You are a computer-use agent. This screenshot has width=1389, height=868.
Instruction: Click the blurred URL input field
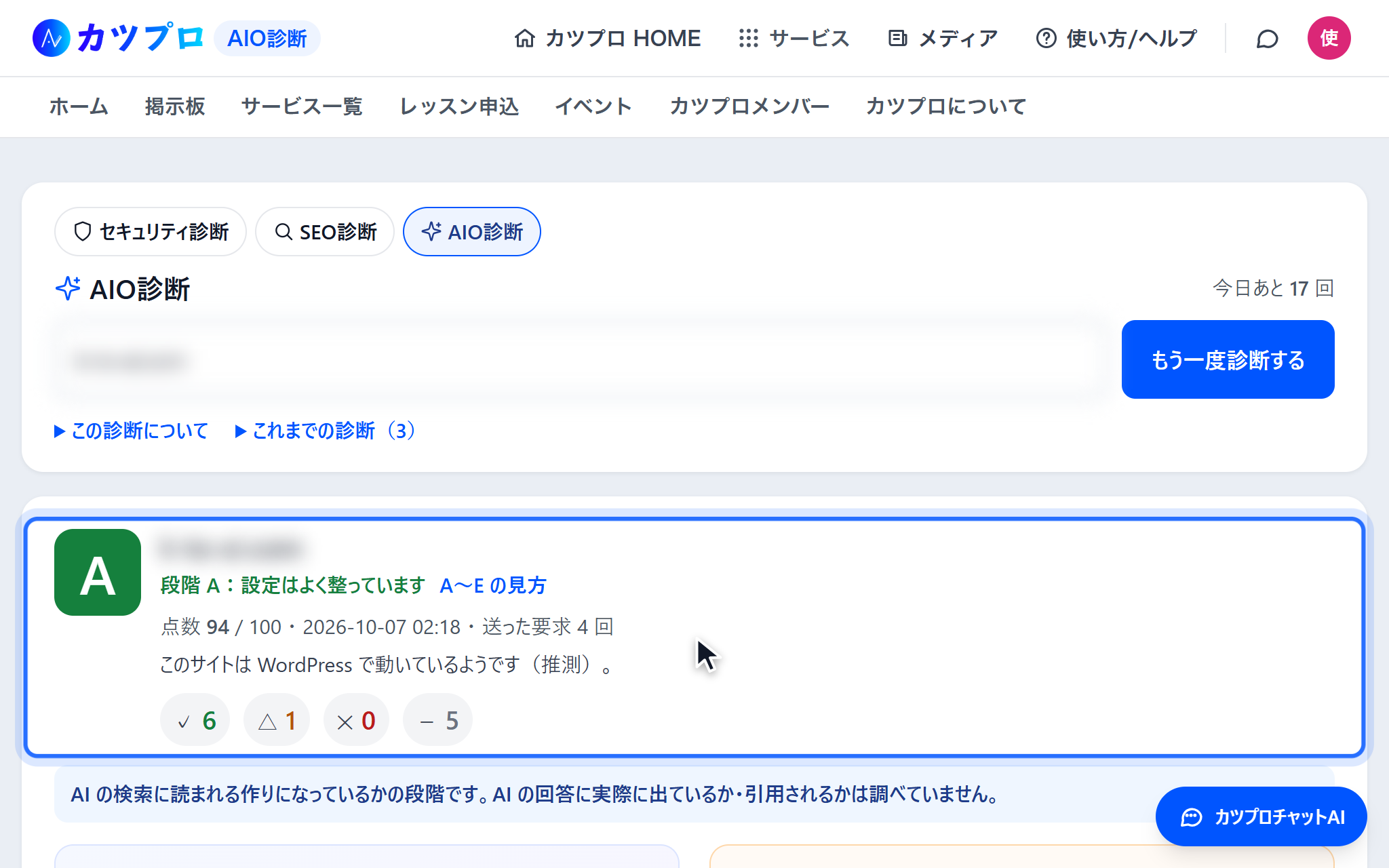point(581,360)
